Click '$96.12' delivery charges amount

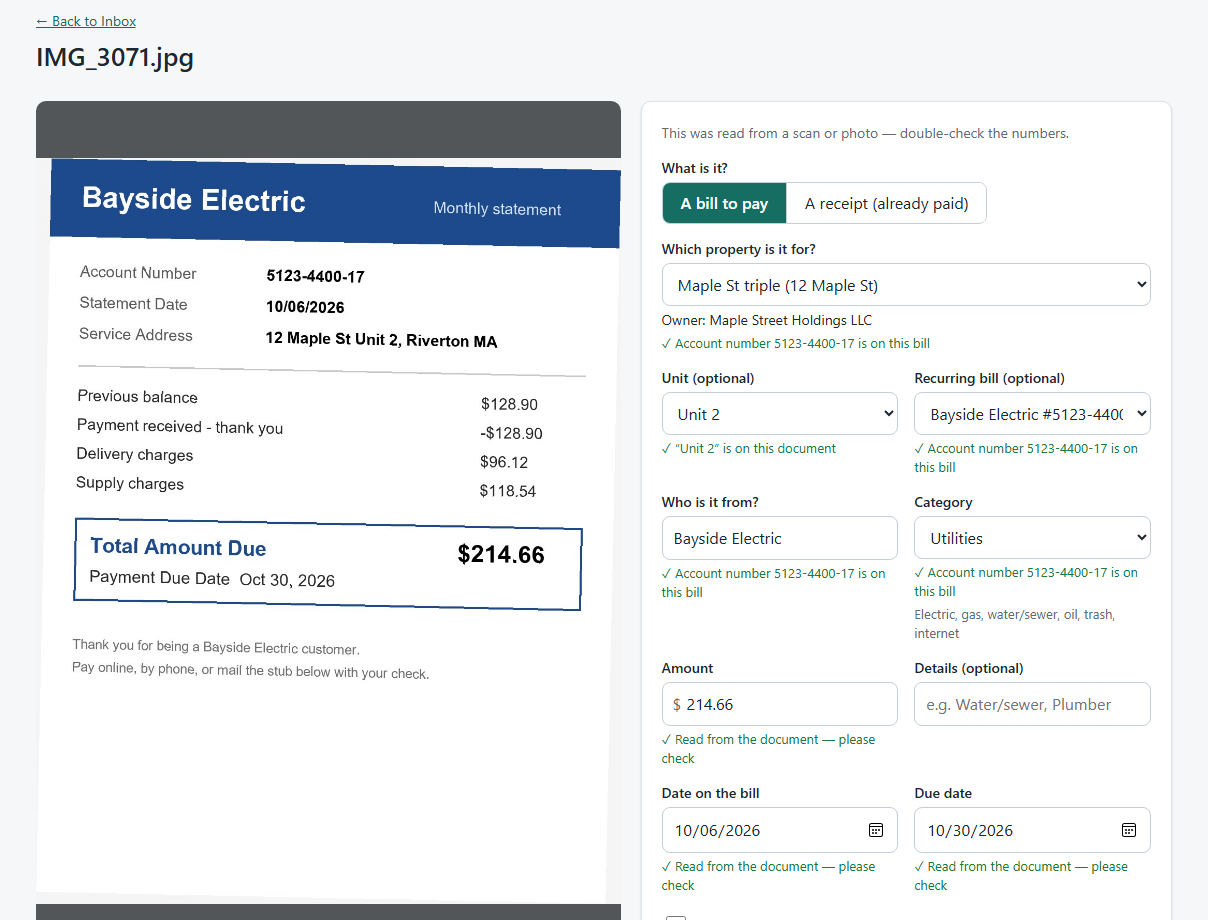(504, 462)
